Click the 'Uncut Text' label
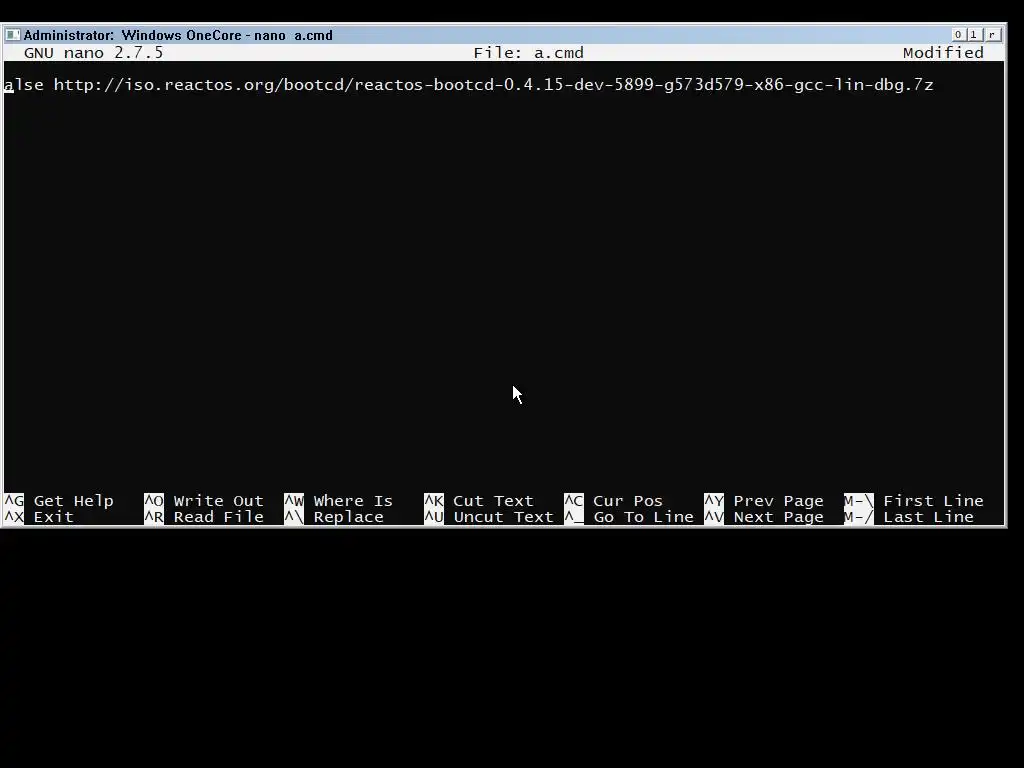The height and width of the screenshot is (768, 1024). click(x=504, y=517)
